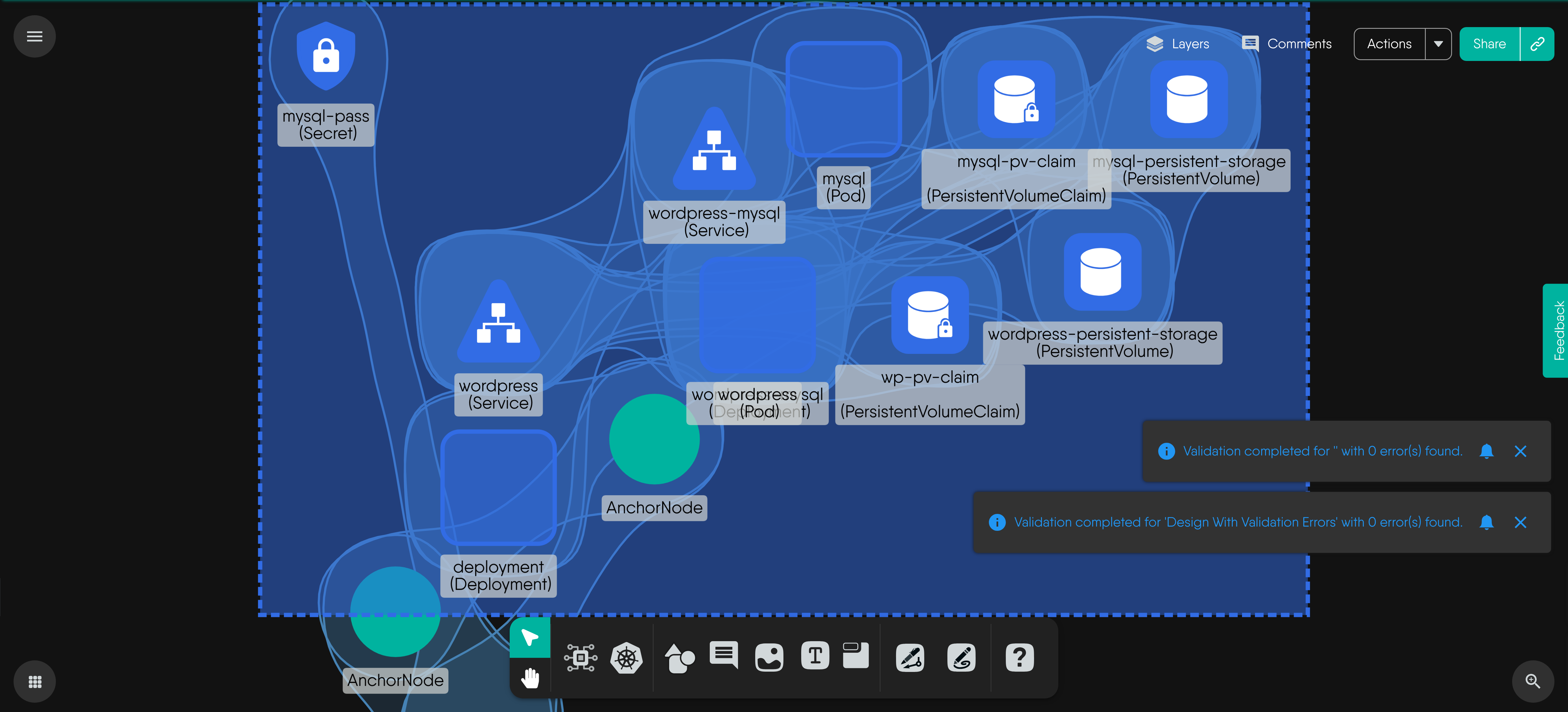Open the Feedback side tab
This screenshot has width=1568, height=712.
click(x=1555, y=330)
